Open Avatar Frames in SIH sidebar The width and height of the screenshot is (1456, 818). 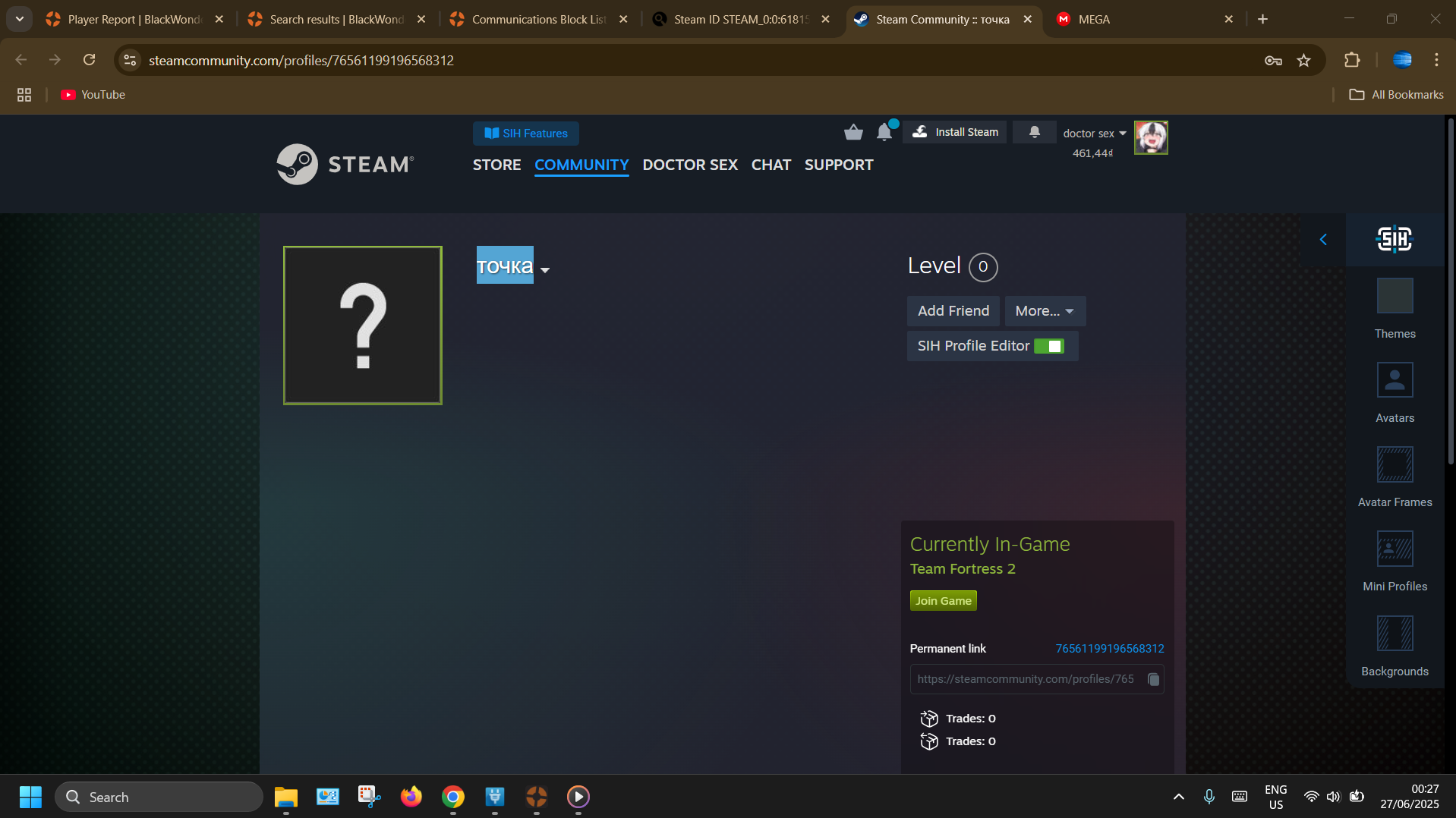1395,477
